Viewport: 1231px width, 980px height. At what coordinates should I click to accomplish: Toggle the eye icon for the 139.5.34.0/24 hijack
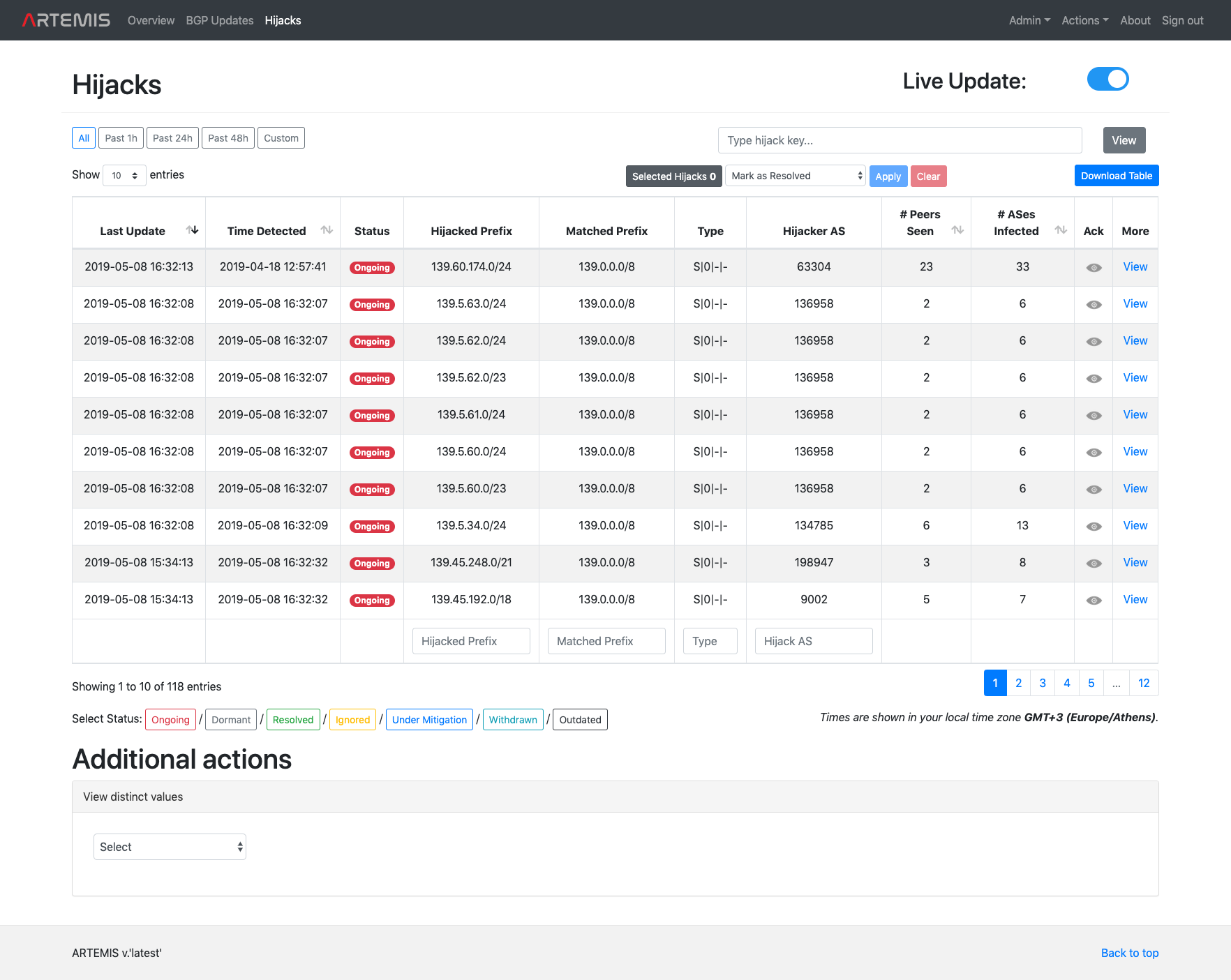1093,526
